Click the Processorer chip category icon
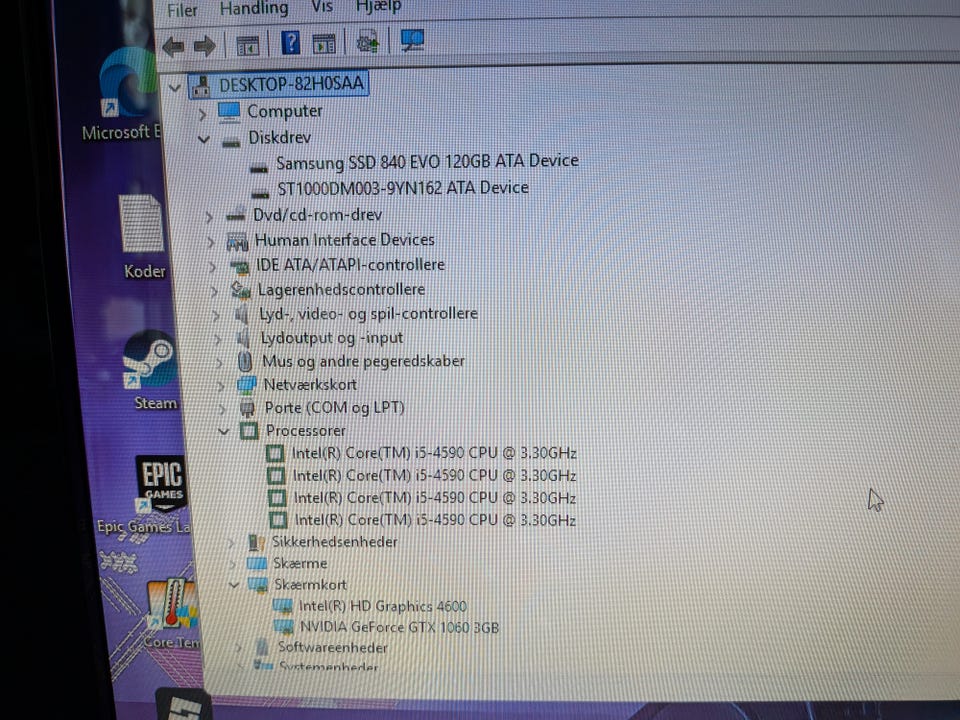Viewport: 960px width, 720px height. (x=249, y=432)
